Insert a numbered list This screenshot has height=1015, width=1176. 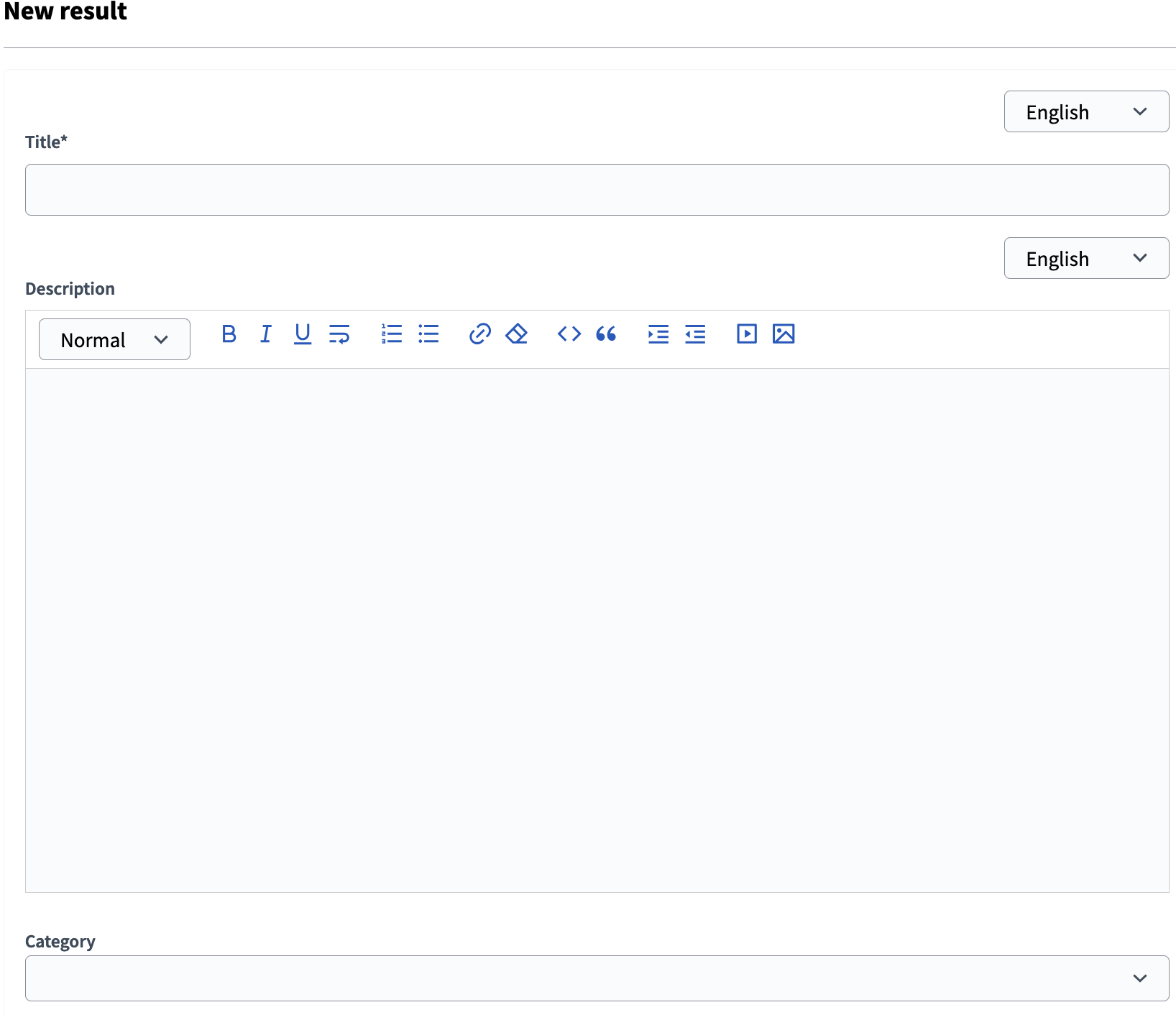(x=392, y=334)
